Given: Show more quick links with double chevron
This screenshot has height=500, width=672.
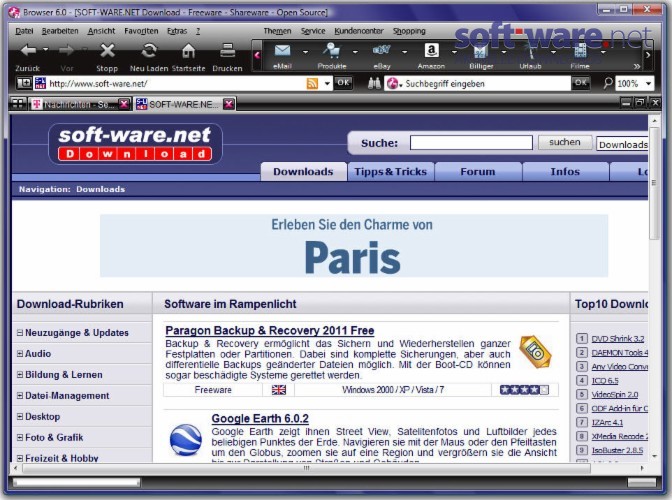Looking at the screenshot, I should 637,66.
